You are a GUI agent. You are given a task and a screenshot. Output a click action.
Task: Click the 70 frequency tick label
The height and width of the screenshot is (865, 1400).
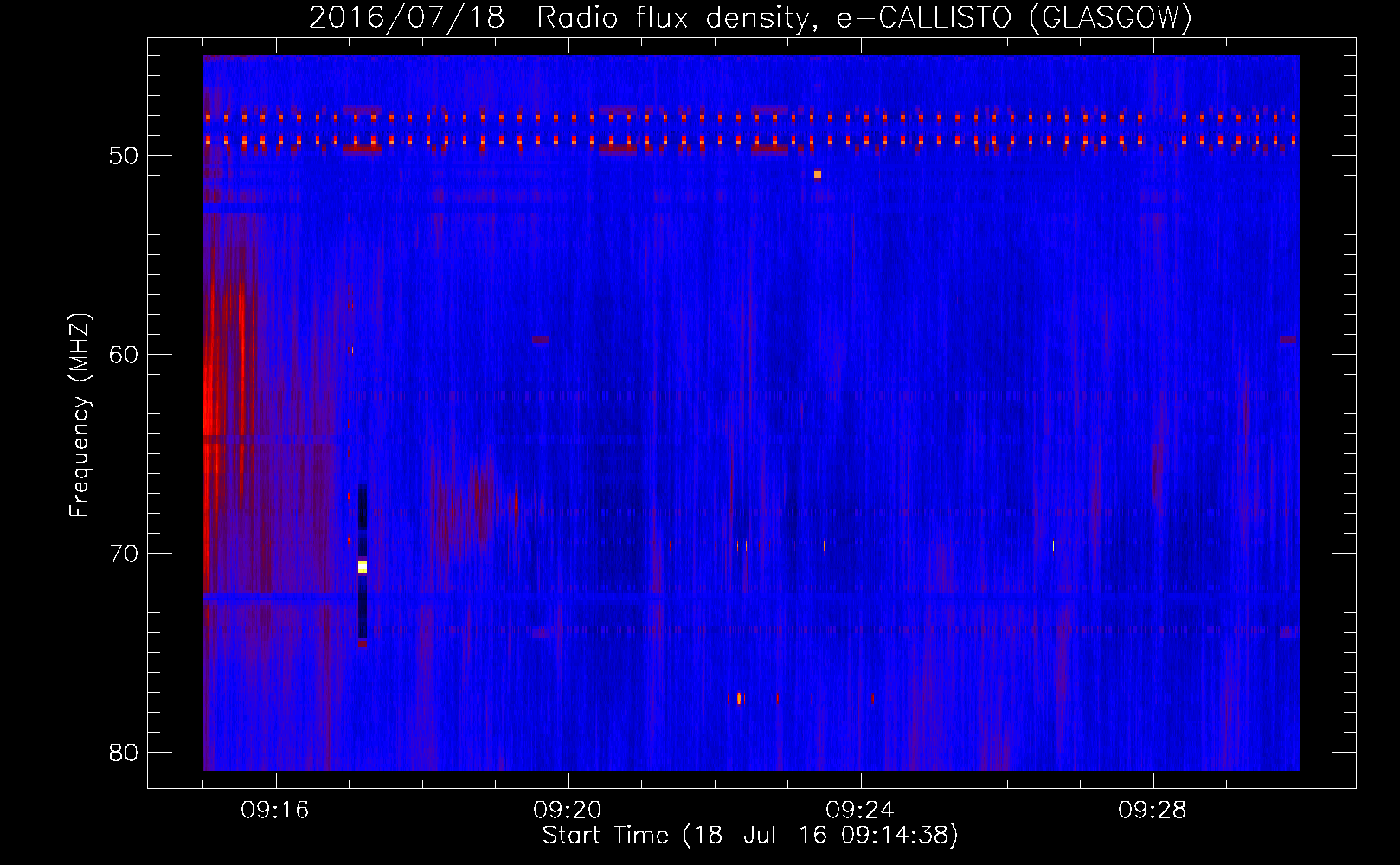pos(125,554)
